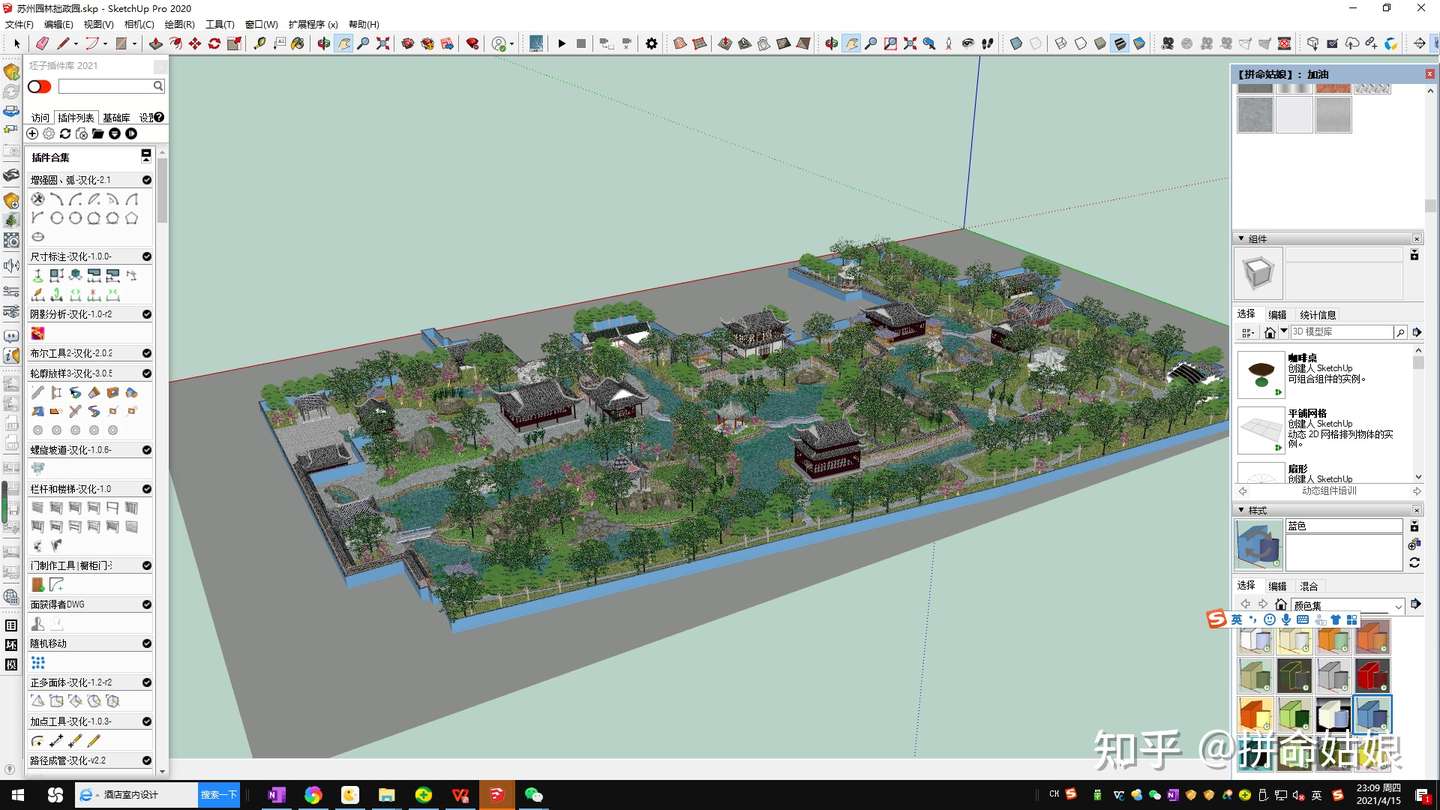Image resolution: width=1440 pixels, height=810 pixels.
Task: Open Extension Warehouse icon
Action: [x=427, y=43]
